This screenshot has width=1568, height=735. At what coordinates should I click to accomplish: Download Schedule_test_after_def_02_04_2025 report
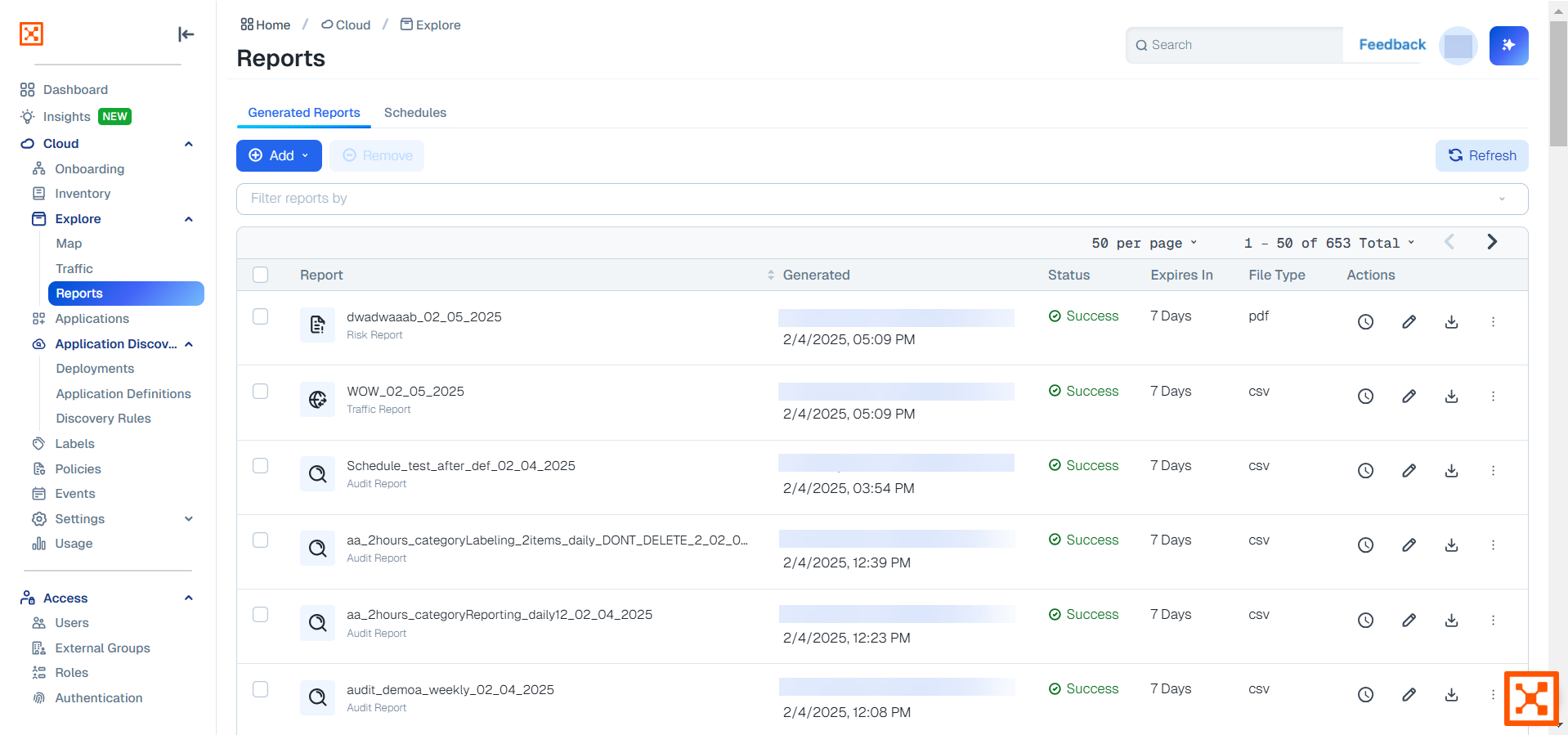coord(1451,471)
